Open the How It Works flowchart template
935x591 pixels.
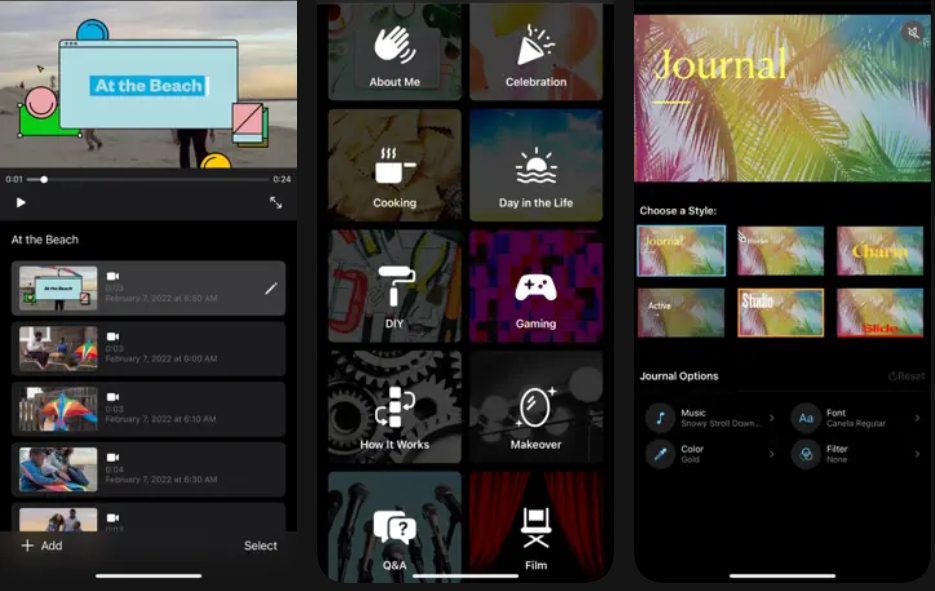pos(394,407)
